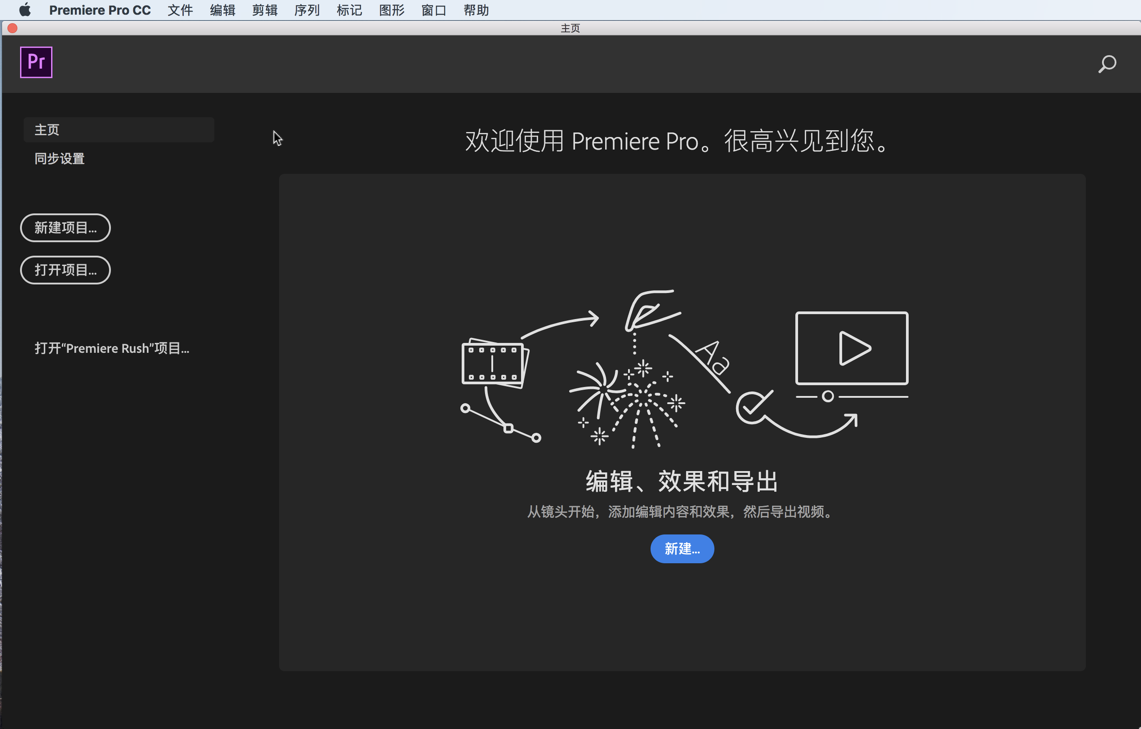Open the 窗口 menu
The image size is (1141, 729).
point(434,10)
